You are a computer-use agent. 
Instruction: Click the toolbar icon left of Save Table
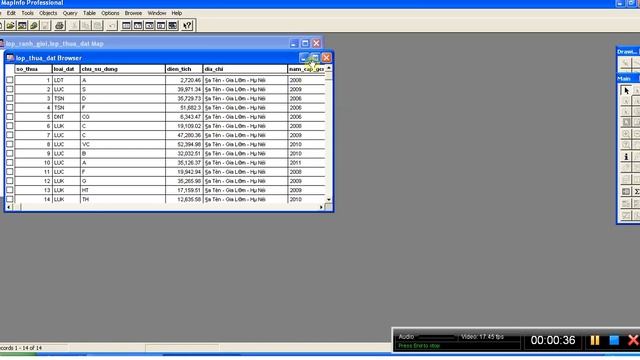pos(34,26)
